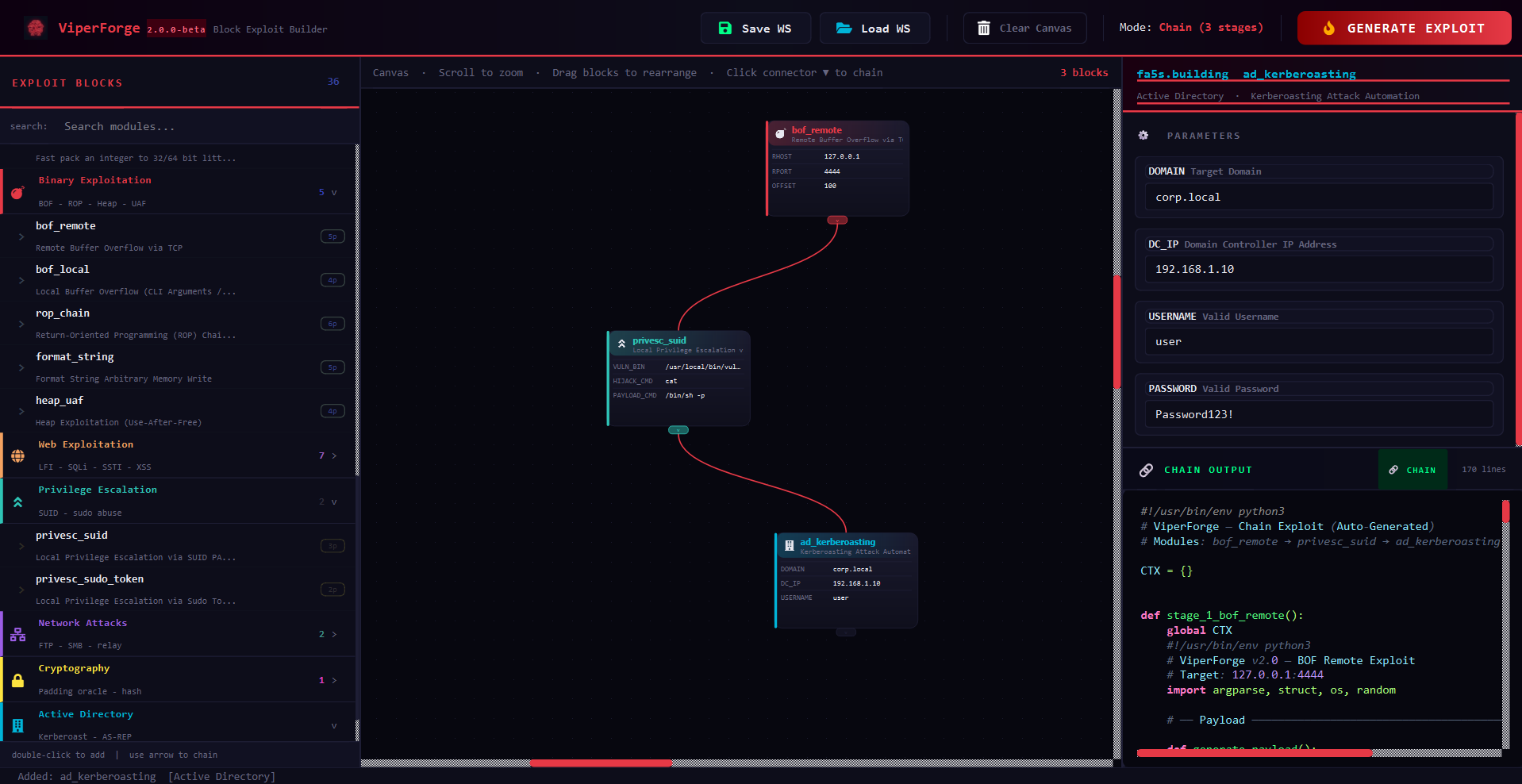
Task: Click the Web Exploitation globe icon
Action: click(x=17, y=455)
